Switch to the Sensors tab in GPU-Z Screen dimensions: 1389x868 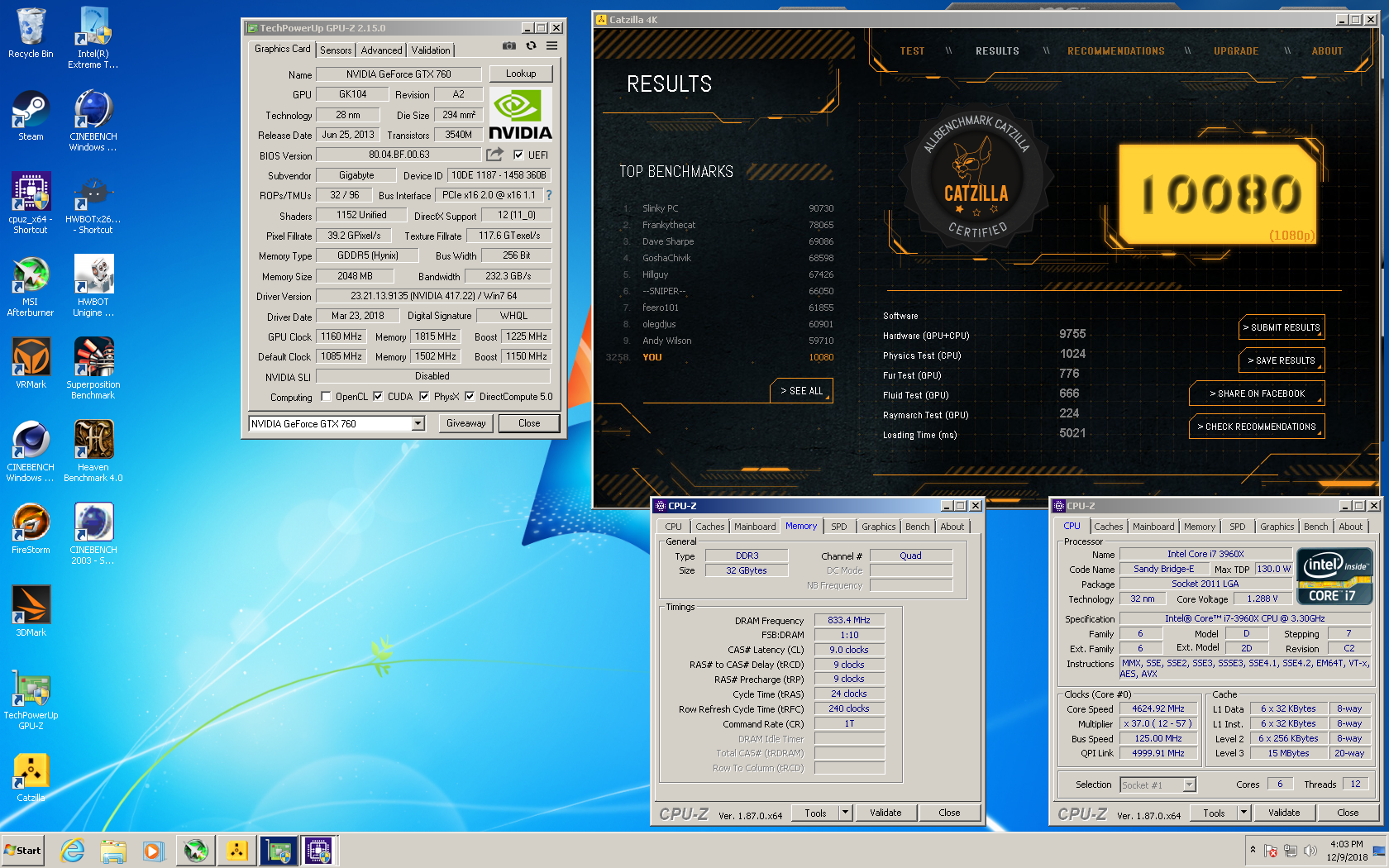[x=336, y=50]
